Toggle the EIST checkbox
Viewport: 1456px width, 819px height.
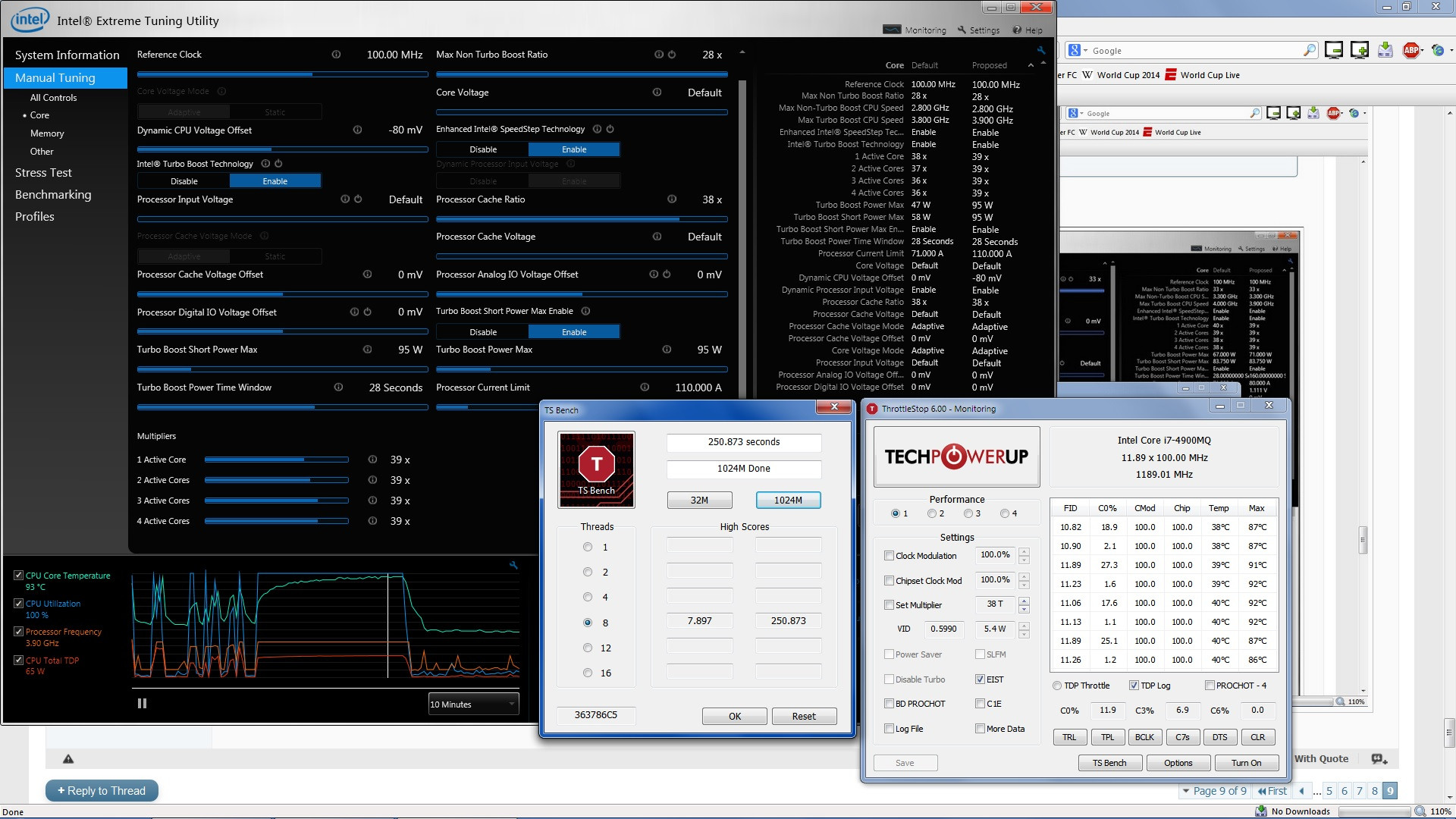[x=980, y=679]
